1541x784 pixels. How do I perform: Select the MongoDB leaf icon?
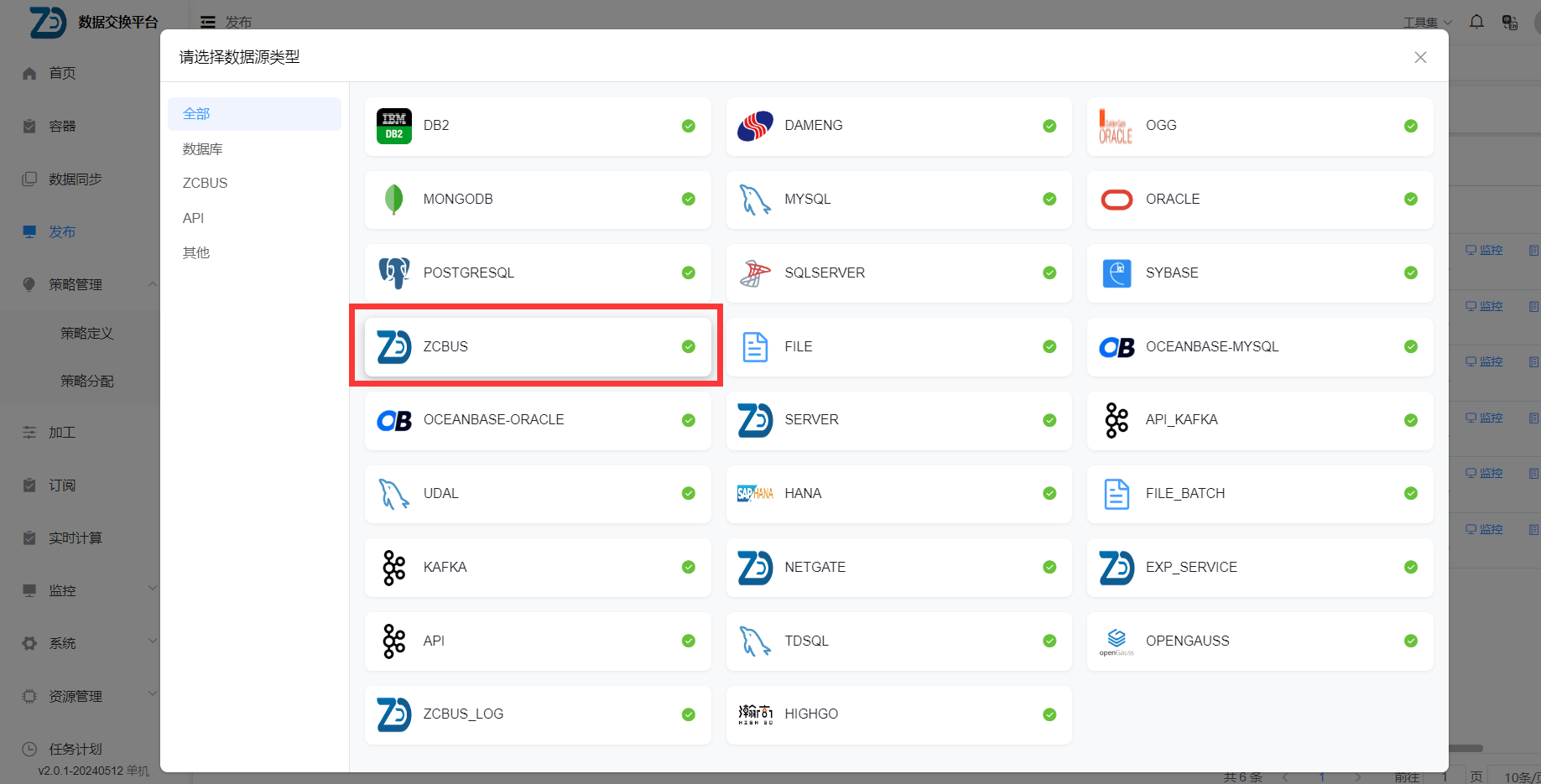tap(393, 200)
